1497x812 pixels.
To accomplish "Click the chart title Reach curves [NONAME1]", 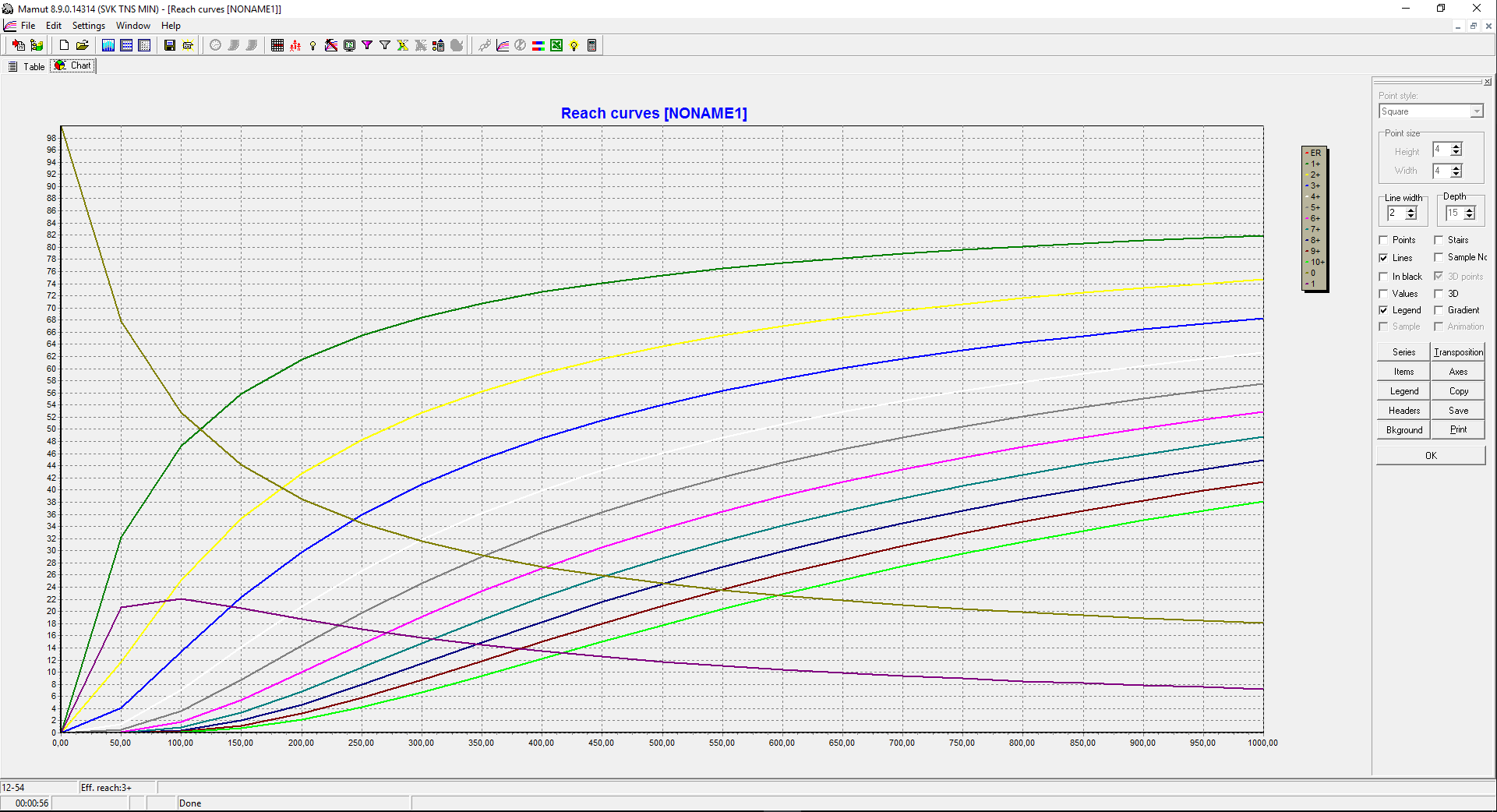I will coord(654,113).
